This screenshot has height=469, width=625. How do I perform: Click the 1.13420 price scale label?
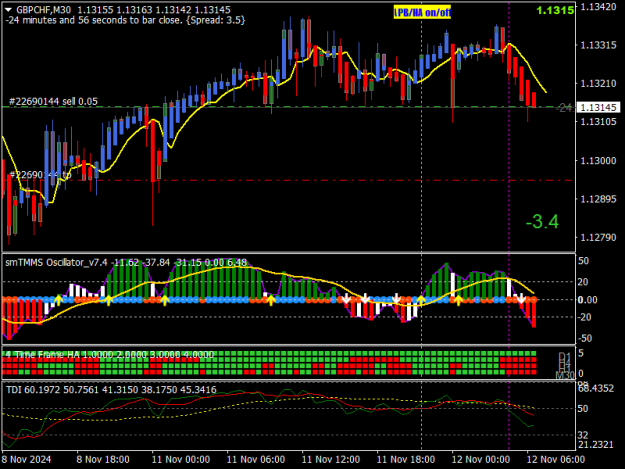point(598,7)
